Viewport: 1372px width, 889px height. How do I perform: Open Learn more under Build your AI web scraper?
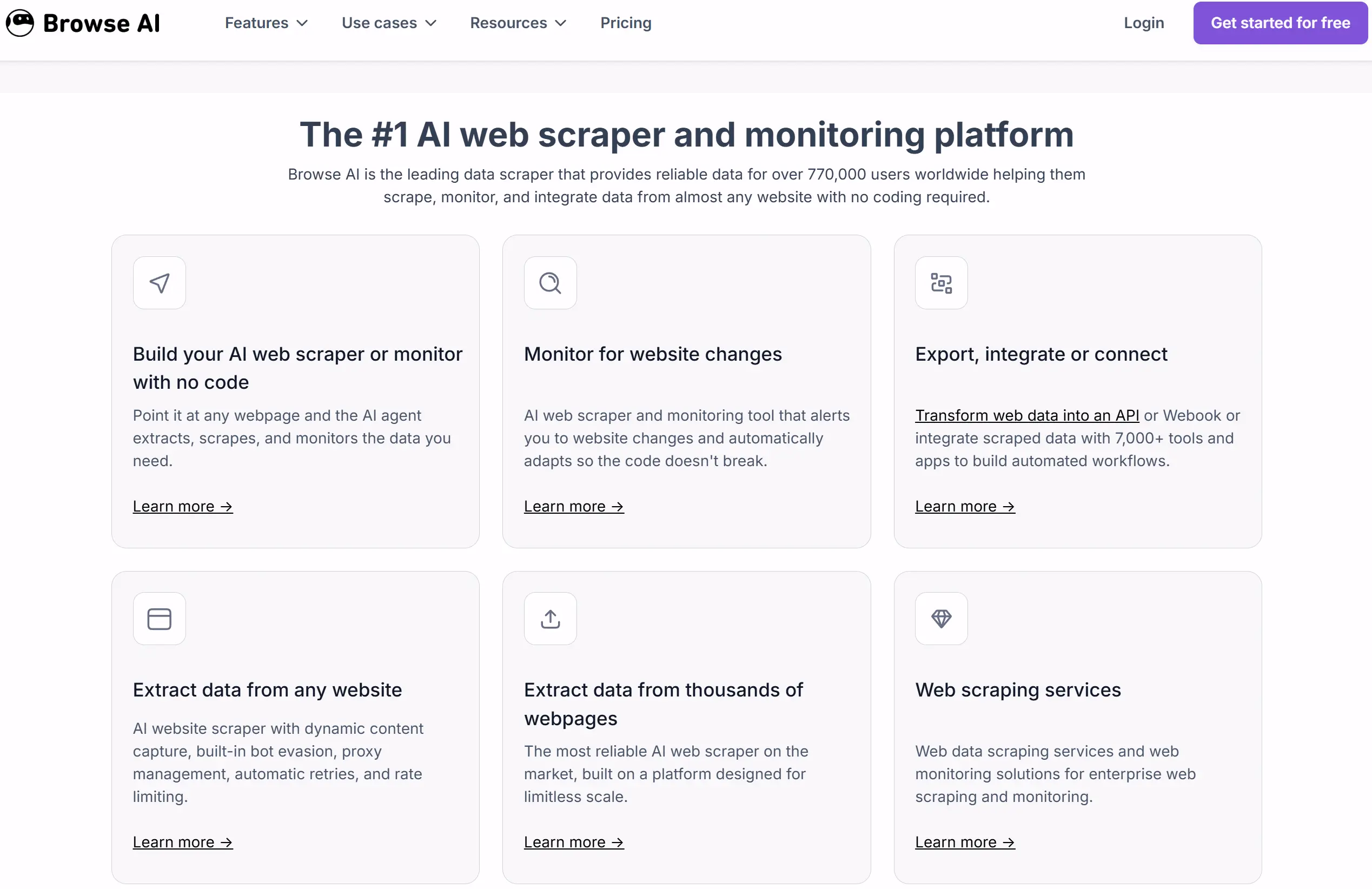coord(183,506)
